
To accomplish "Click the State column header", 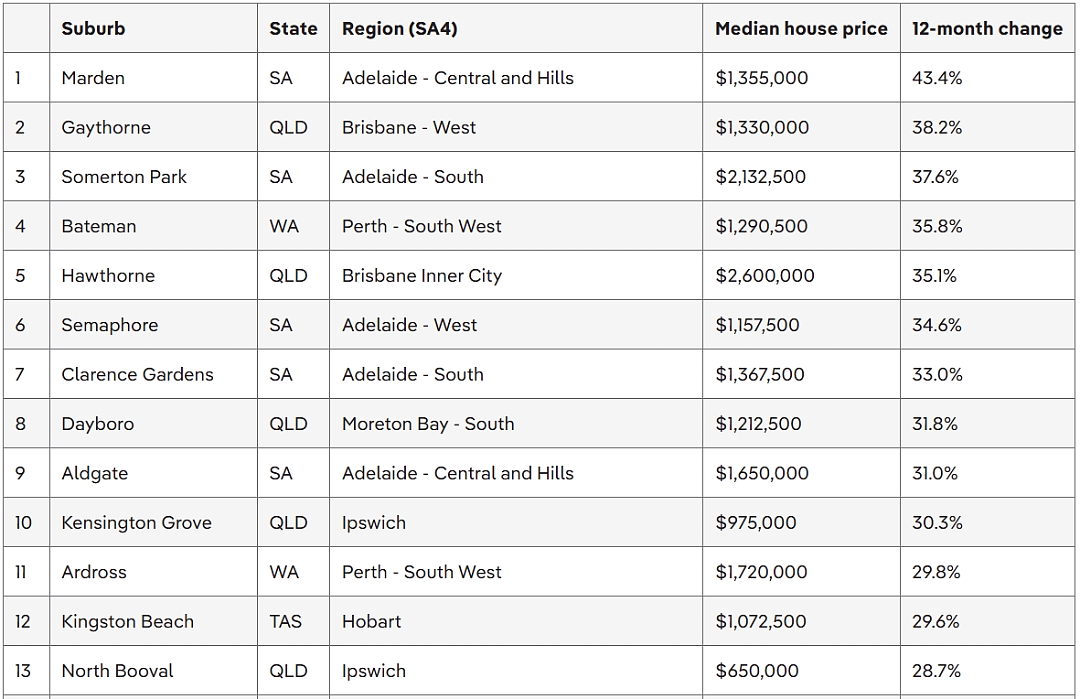I will [x=293, y=28].
